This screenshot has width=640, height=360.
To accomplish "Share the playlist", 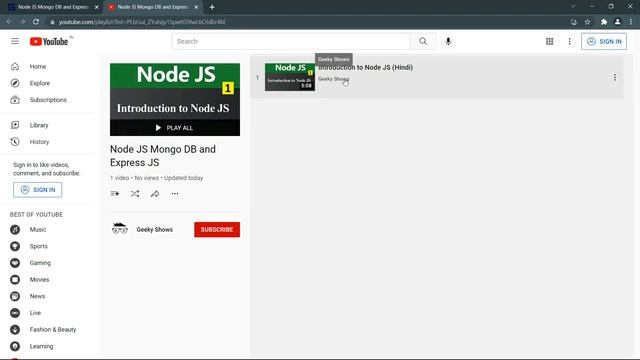I will point(155,193).
